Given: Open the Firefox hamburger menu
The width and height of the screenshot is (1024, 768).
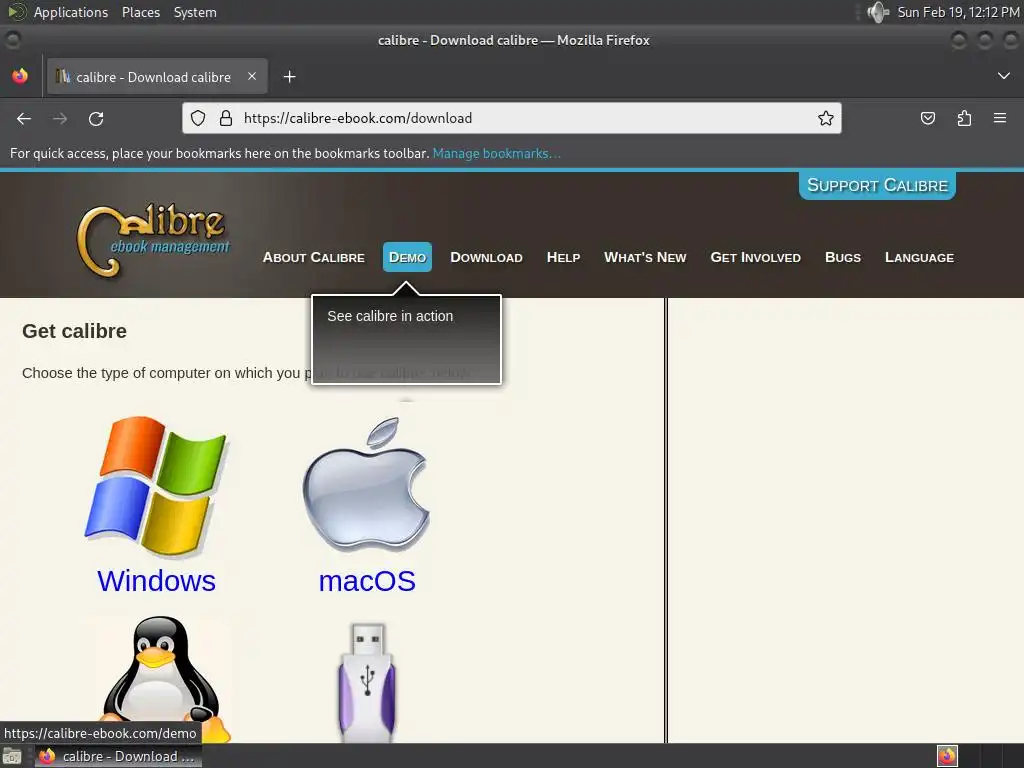Looking at the screenshot, I should [1000, 118].
